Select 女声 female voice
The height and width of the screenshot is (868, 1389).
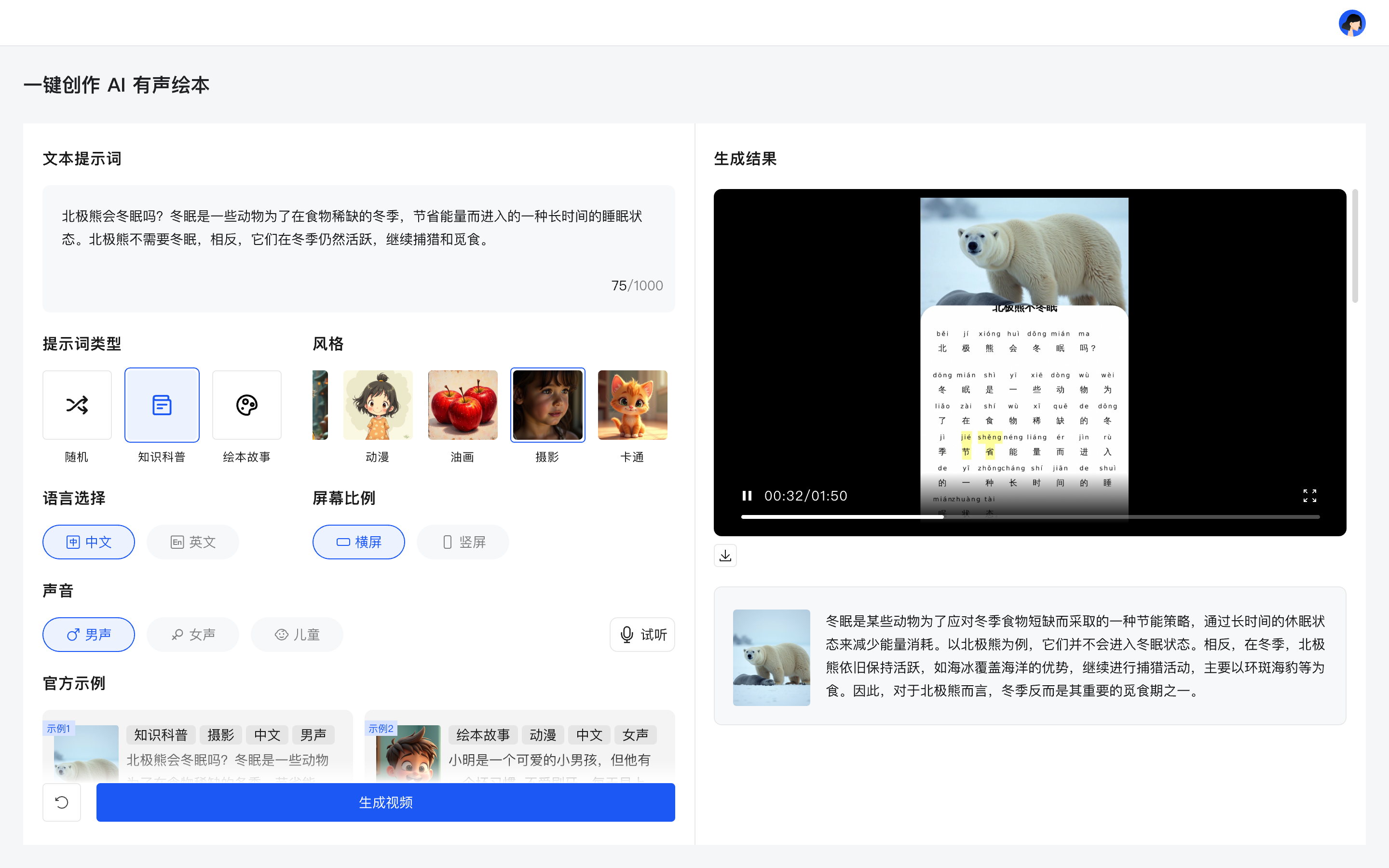pos(193,634)
